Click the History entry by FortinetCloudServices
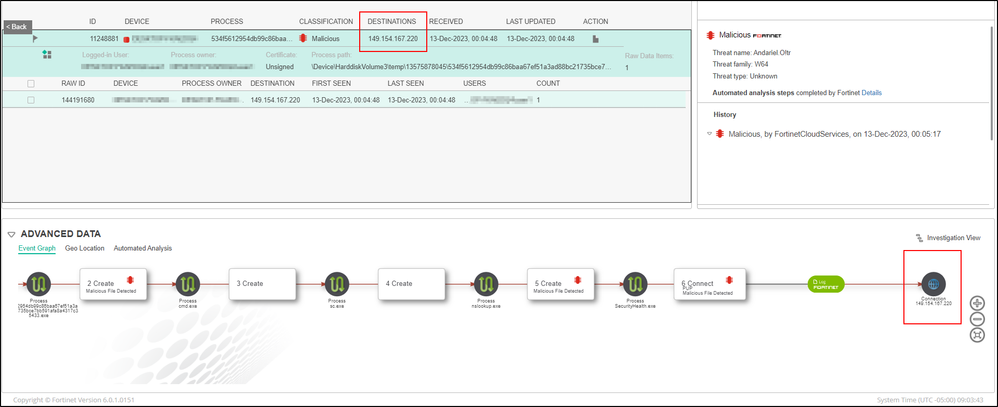 (834, 134)
